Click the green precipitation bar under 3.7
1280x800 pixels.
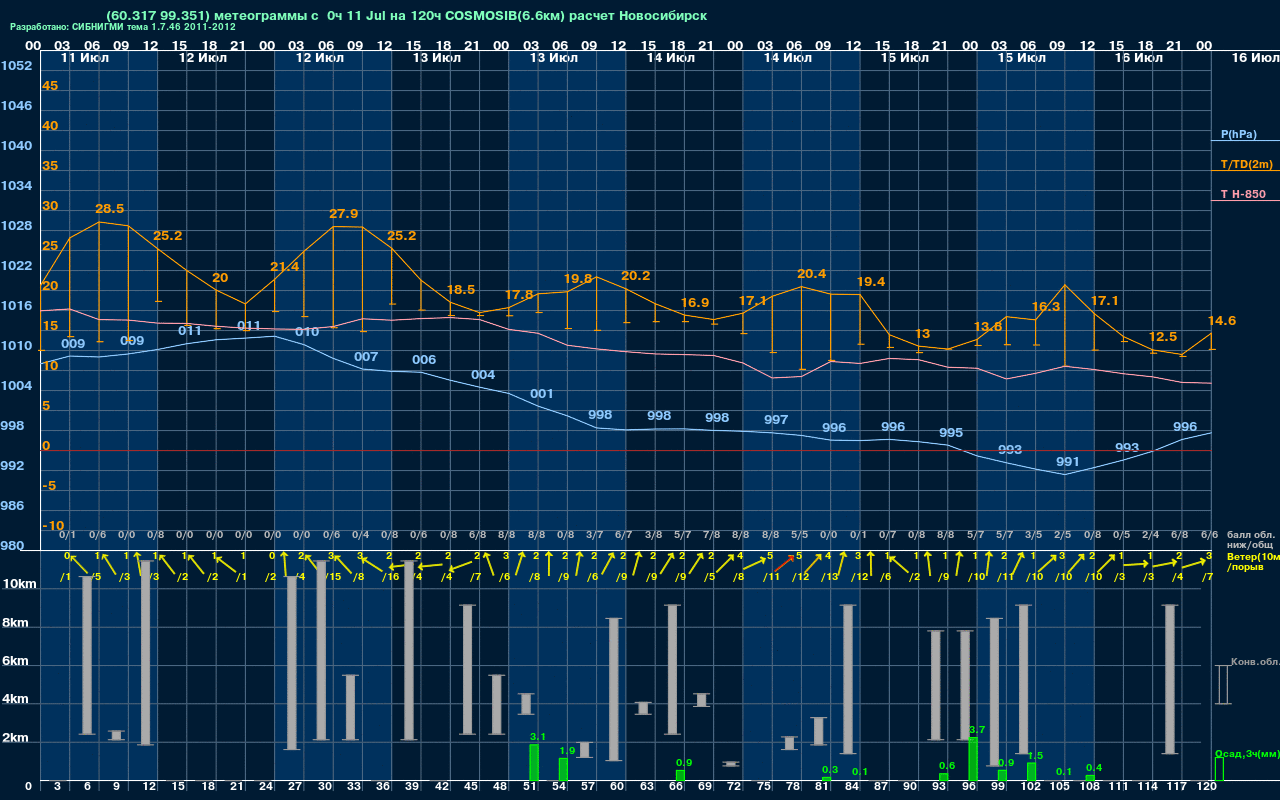coord(973,759)
